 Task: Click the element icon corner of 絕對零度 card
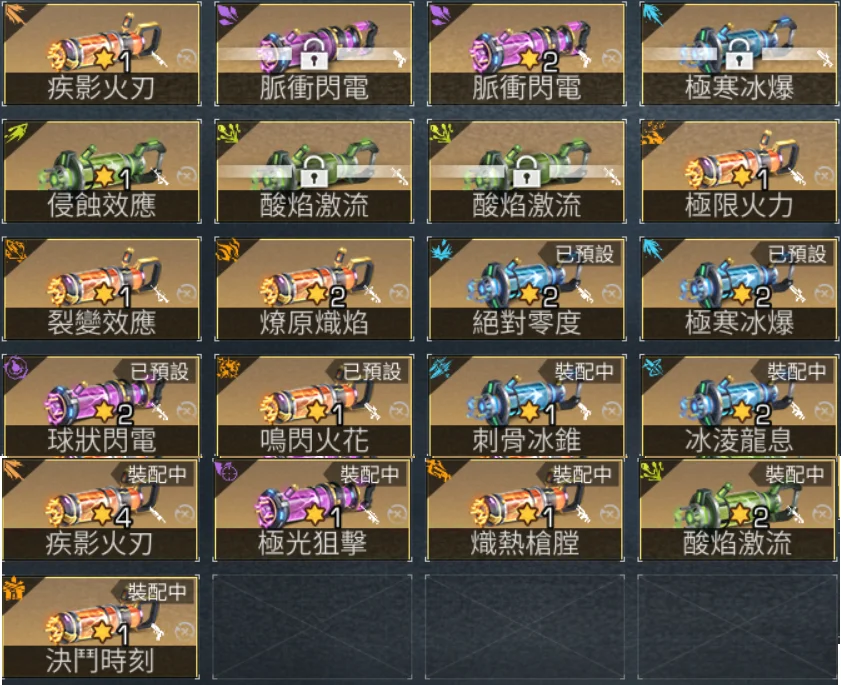[x=442, y=250]
